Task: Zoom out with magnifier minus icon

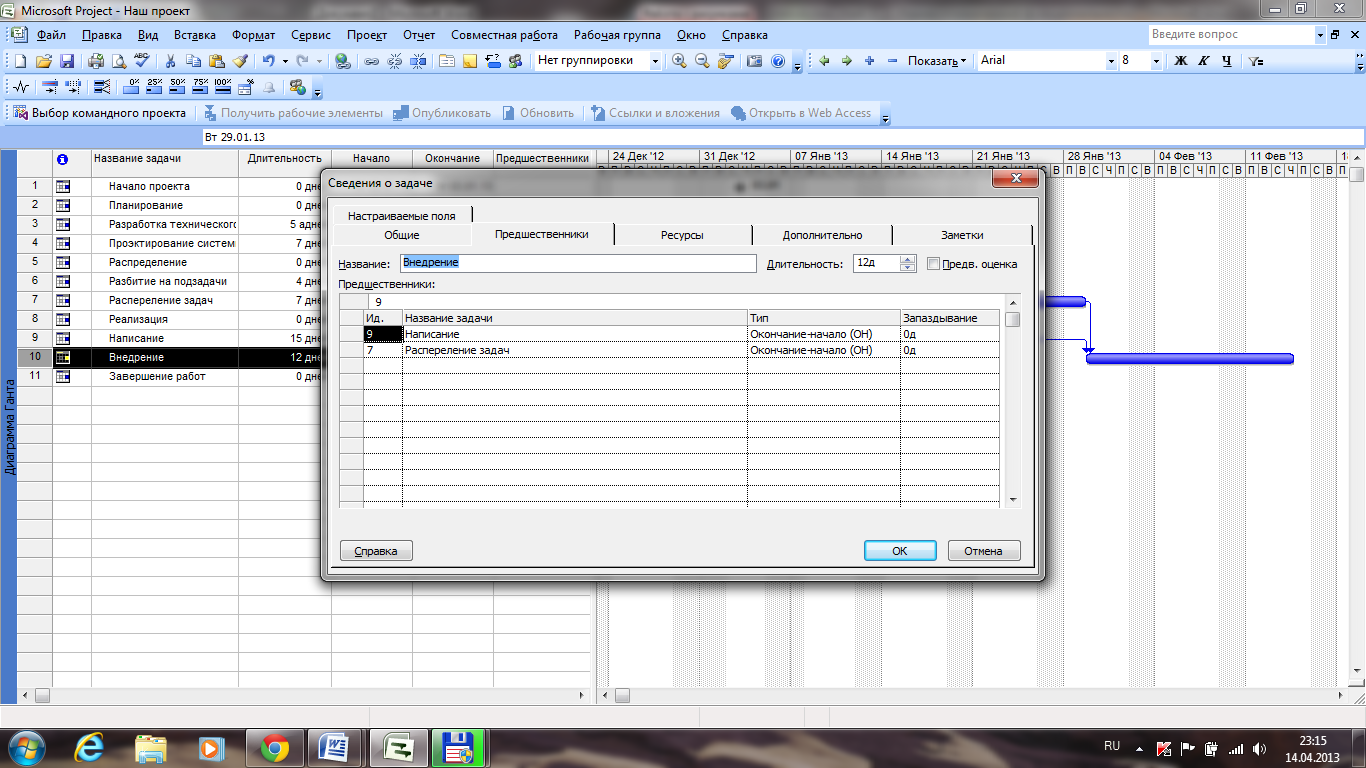Action: pos(702,61)
